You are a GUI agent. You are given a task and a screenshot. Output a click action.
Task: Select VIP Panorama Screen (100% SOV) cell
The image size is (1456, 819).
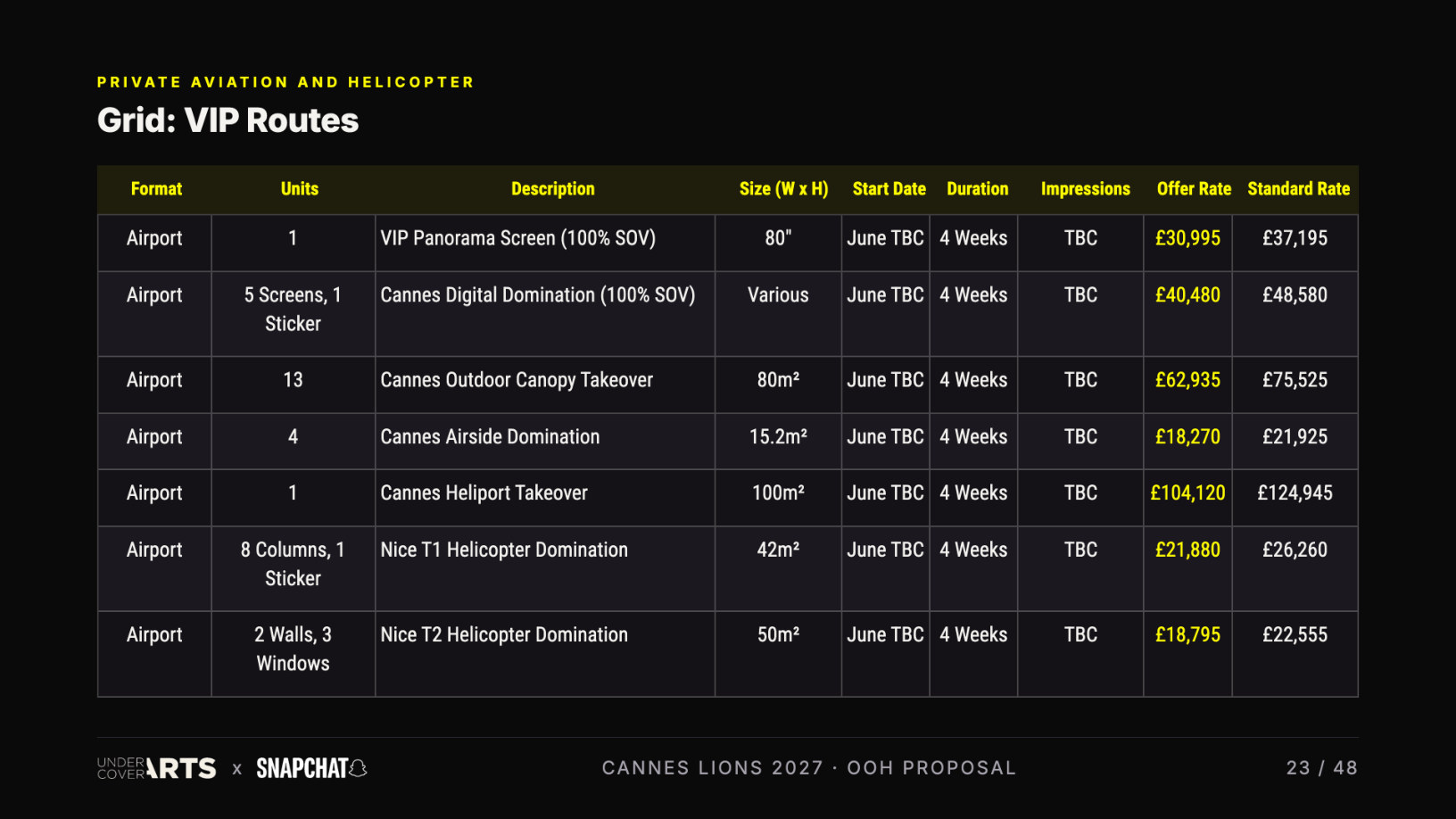point(545,243)
